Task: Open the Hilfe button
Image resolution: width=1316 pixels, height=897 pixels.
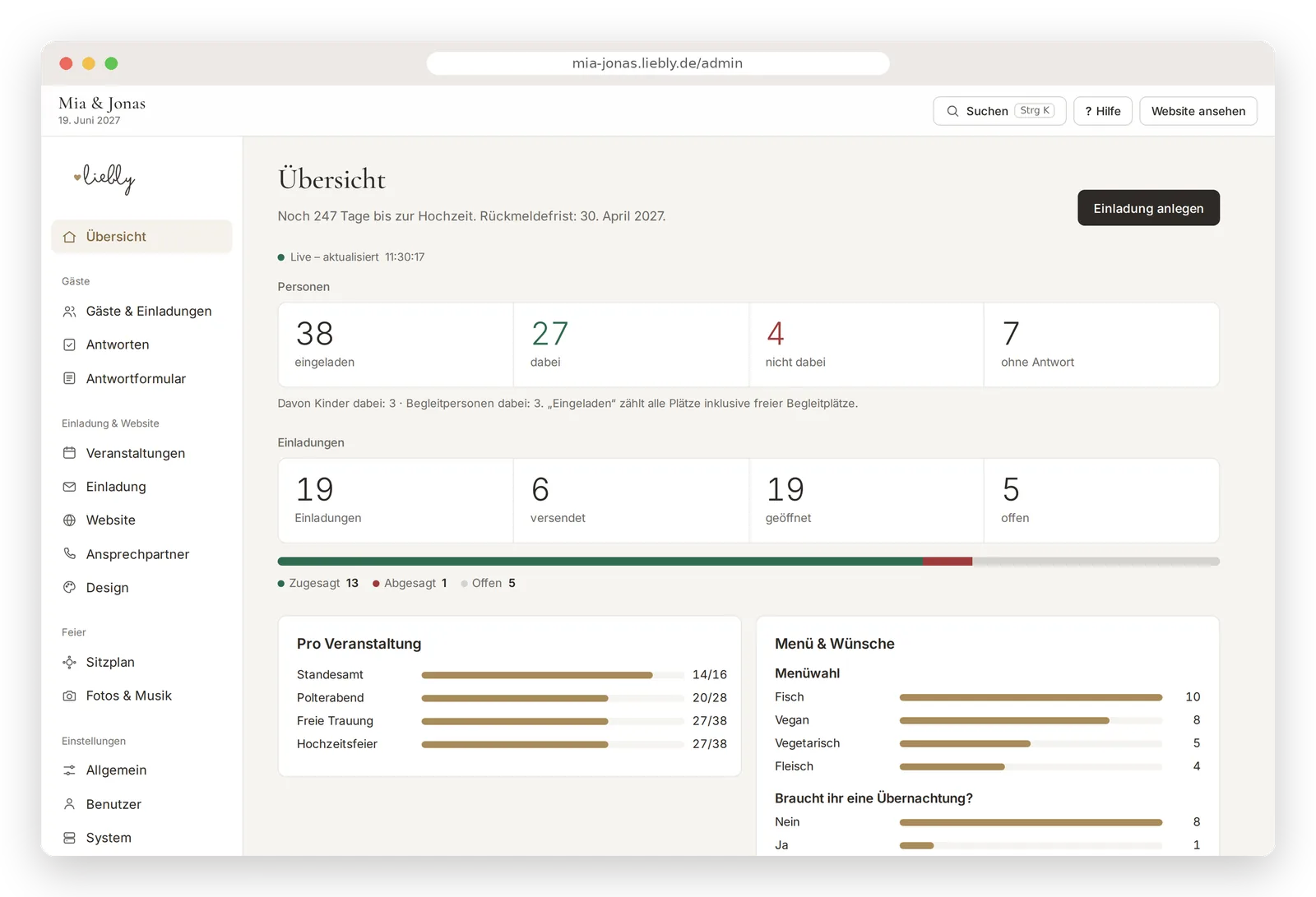Action: coord(1102,111)
